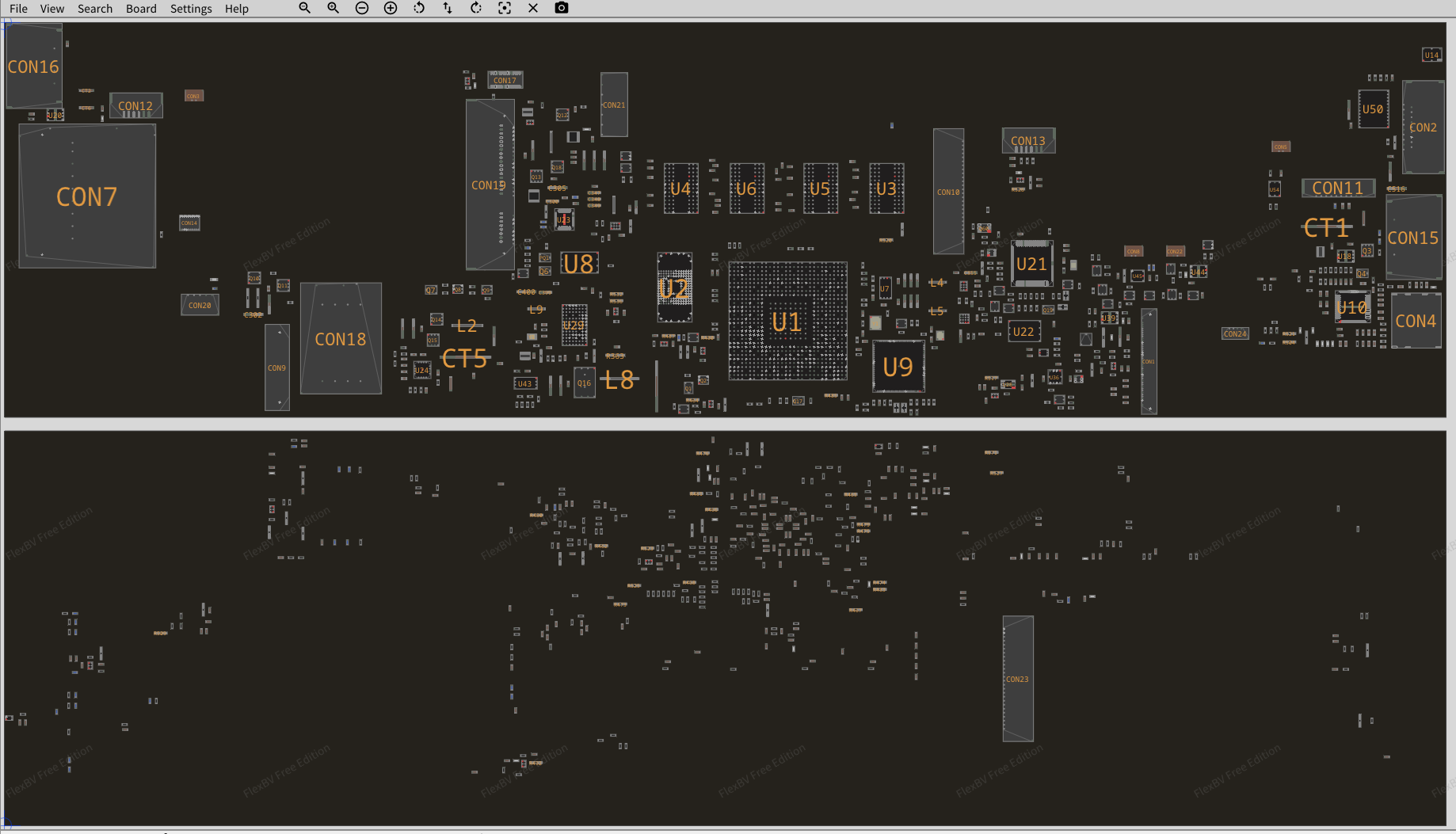This screenshot has height=834, width=1456.
Task: Open the View menu
Action: [52, 9]
